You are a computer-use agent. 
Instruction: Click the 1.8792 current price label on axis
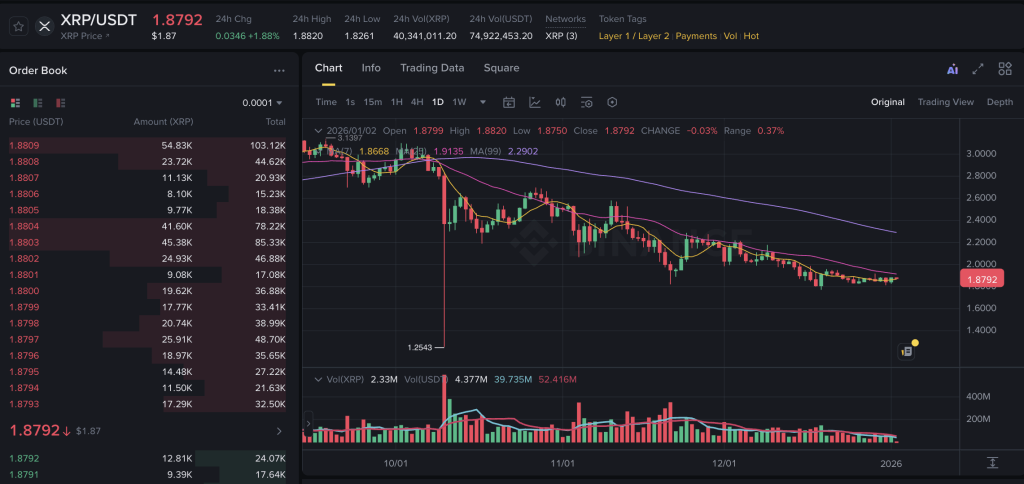pyautogui.click(x=981, y=280)
